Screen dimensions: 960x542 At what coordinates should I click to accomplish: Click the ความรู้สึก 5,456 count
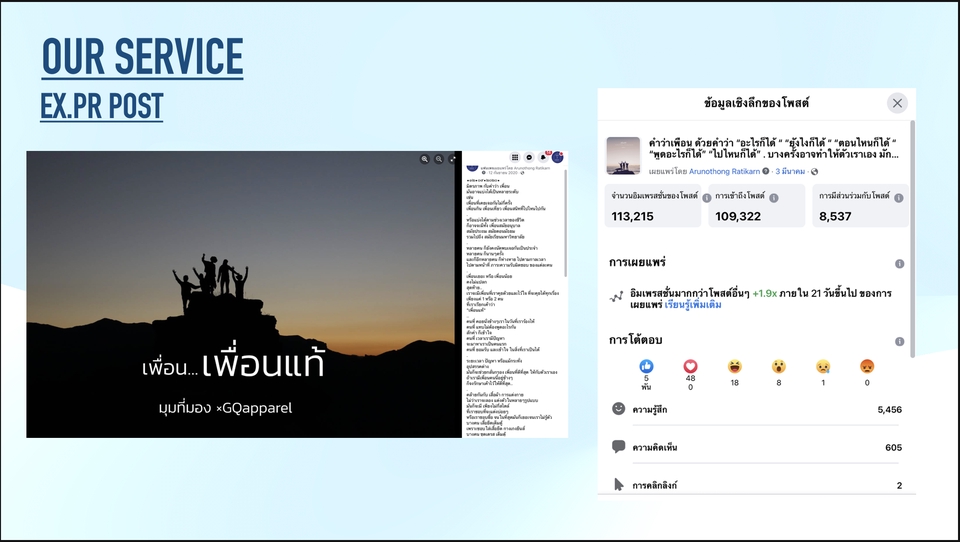pyautogui.click(x=890, y=410)
